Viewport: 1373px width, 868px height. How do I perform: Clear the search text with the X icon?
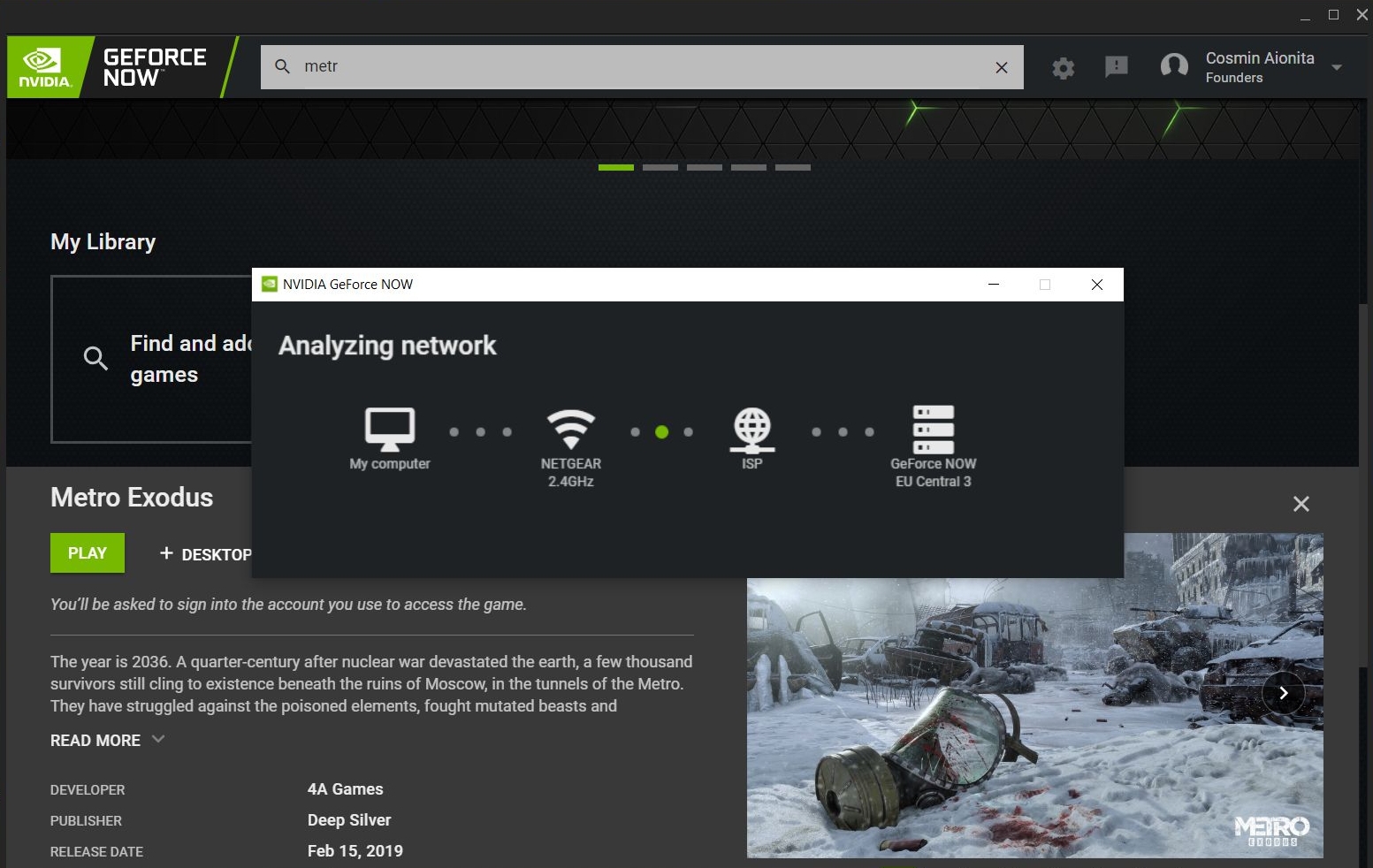pyautogui.click(x=1002, y=67)
